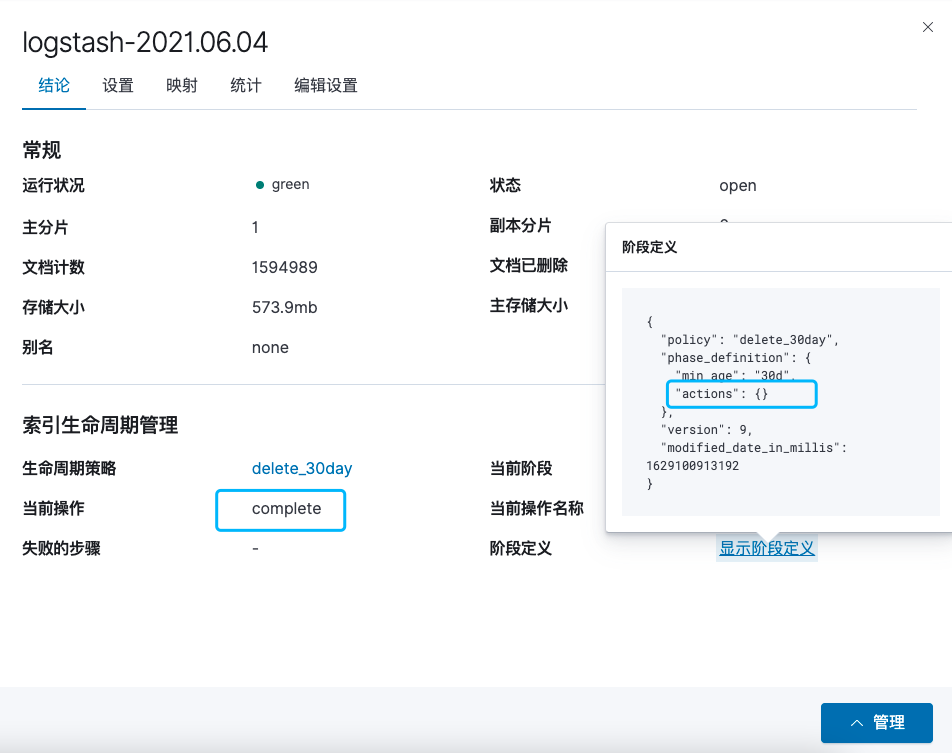Expand the 管理 button menu
The width and height of the screenshot is (952, 753).
876,723
